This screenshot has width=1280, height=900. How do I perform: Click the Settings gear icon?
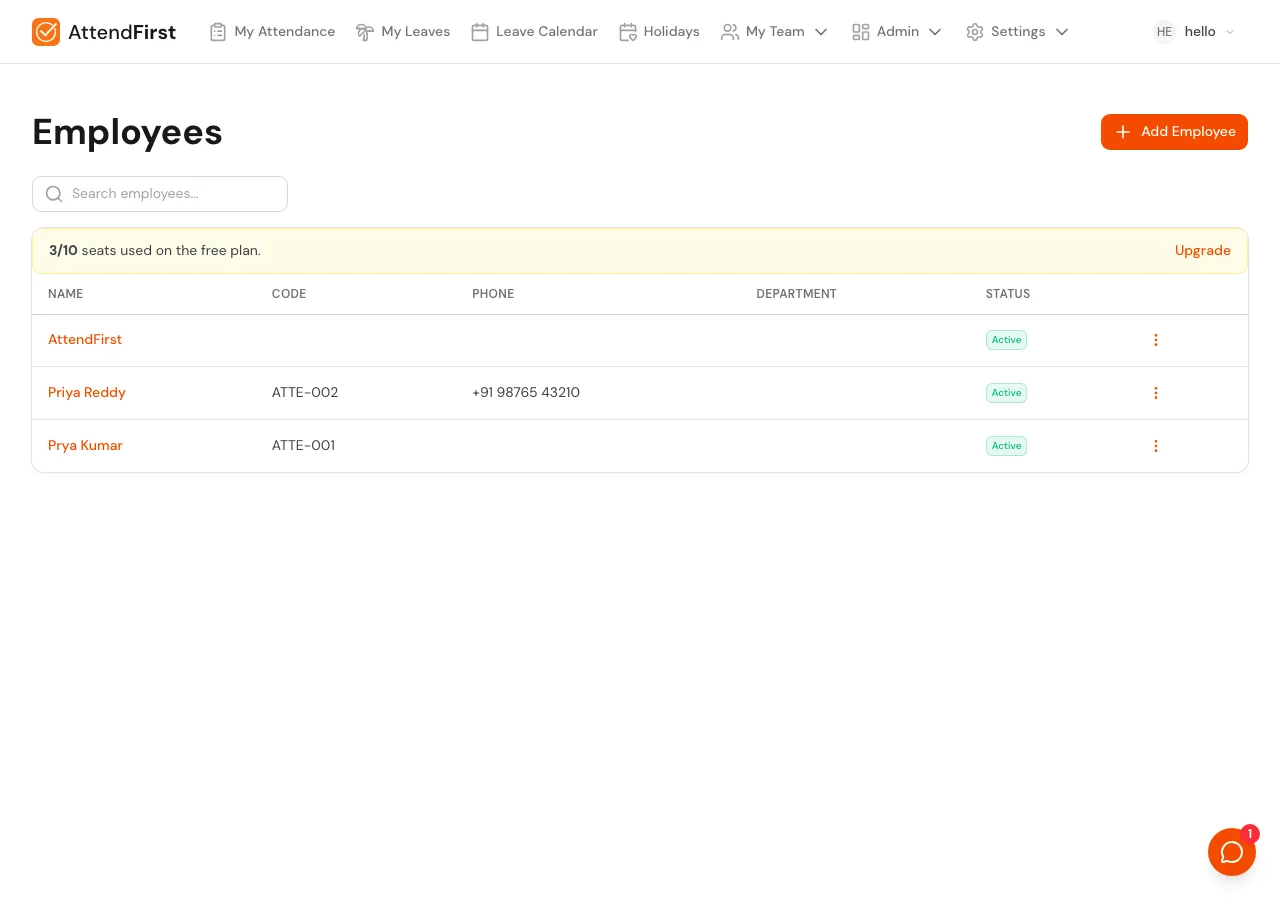pyautogui.click(x=975, y=32)
